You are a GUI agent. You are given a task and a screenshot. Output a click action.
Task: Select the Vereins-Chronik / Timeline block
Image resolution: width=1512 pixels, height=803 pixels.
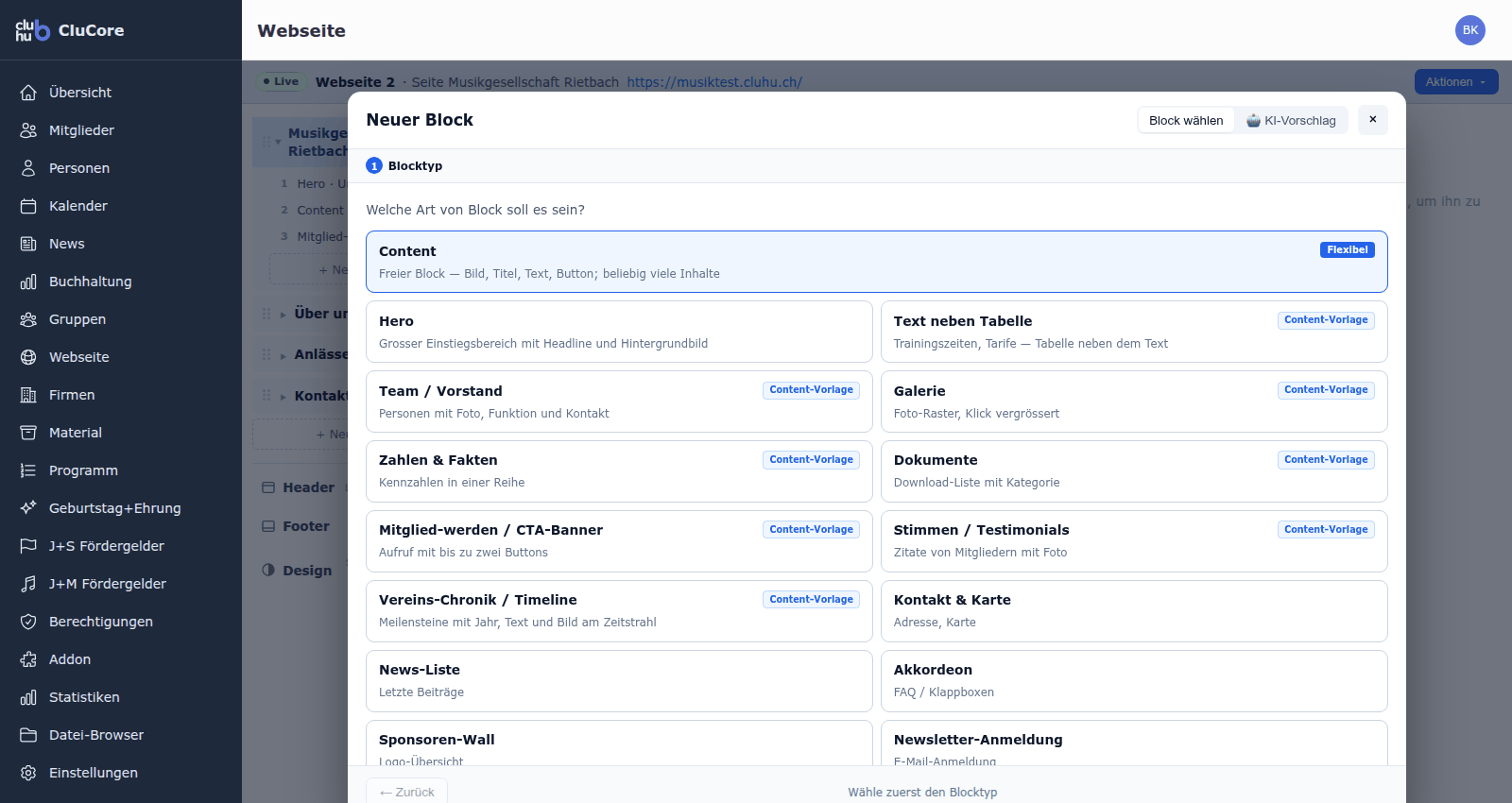coord(619,611)
